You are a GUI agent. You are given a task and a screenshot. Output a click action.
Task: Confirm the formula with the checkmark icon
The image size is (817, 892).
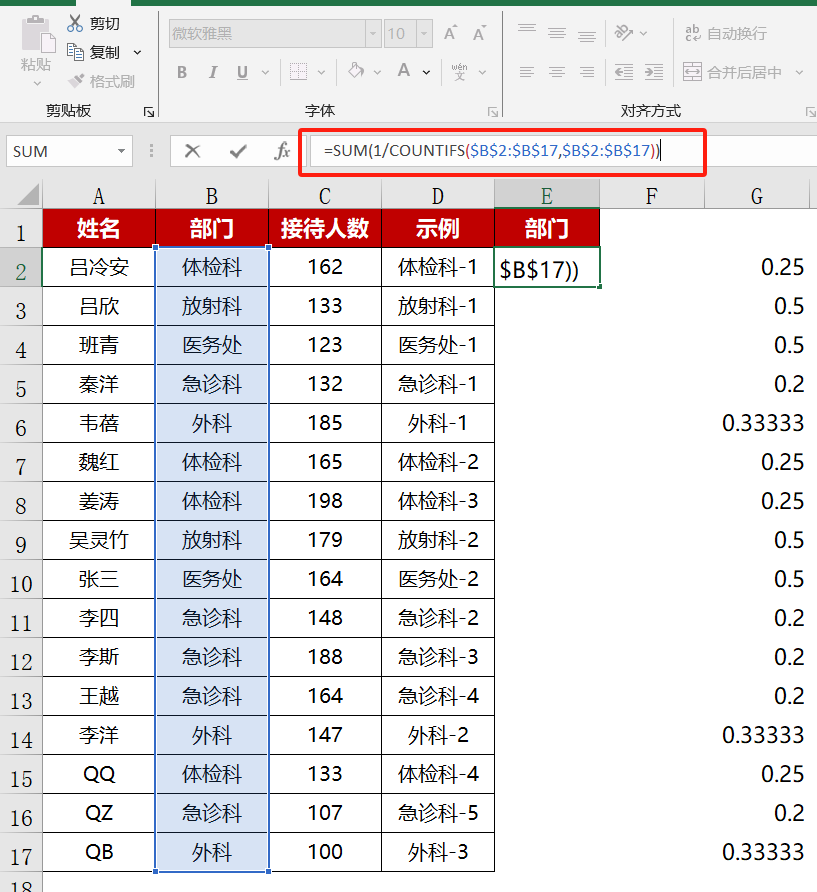(238, 151)
